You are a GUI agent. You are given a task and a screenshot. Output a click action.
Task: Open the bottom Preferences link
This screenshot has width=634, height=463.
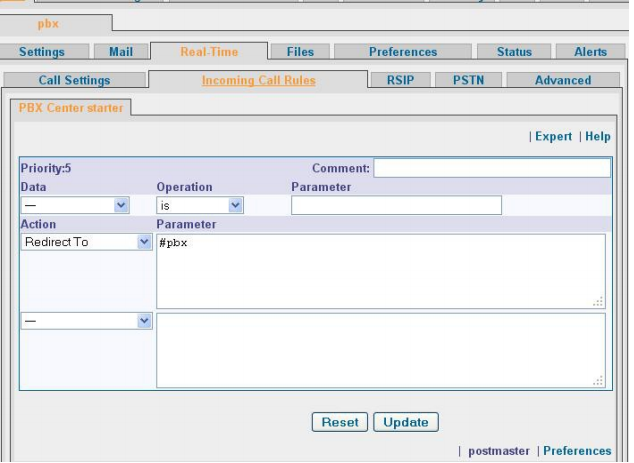point(577,451)
